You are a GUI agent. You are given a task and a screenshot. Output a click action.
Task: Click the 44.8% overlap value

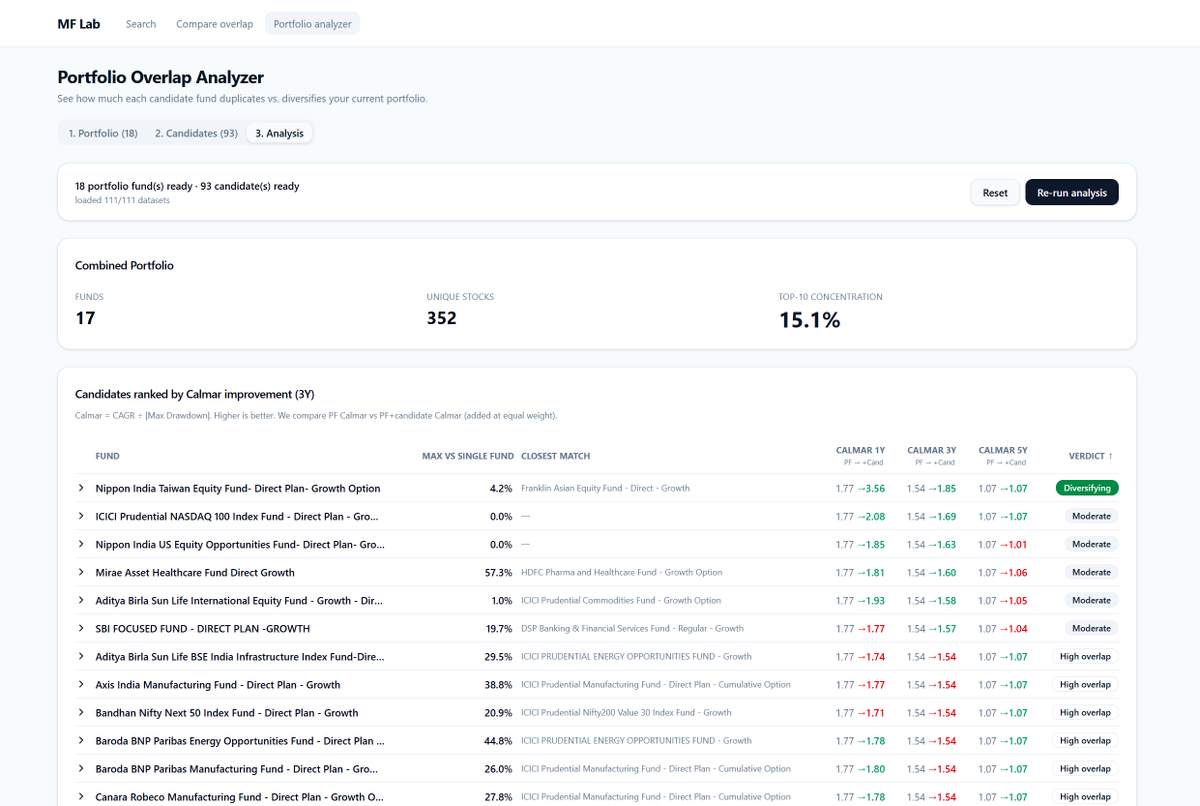tap(498, 740)
